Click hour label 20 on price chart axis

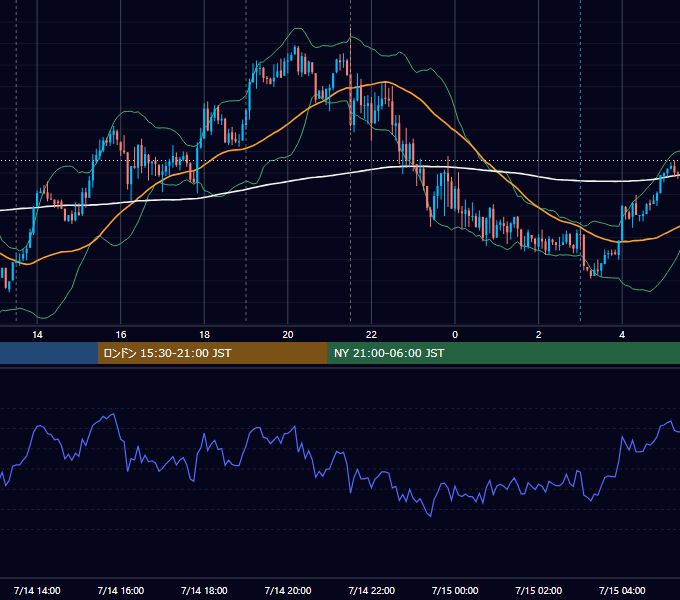click(x=288, y=335)
